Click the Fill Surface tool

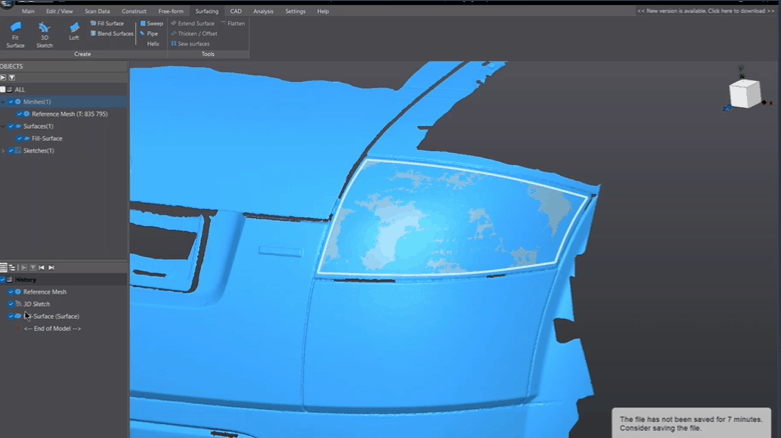point(108,23)
